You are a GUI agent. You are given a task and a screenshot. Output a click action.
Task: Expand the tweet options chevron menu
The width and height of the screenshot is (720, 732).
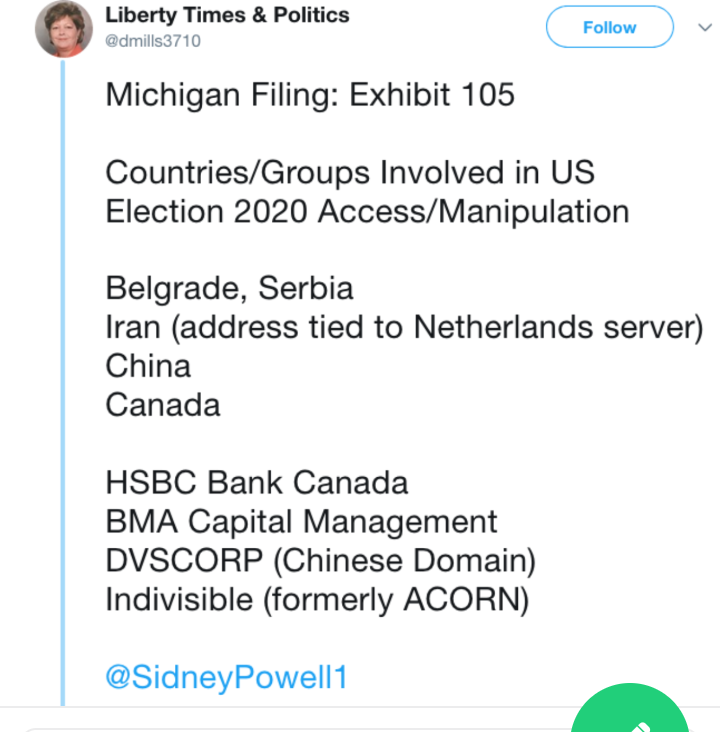(704, 28)
